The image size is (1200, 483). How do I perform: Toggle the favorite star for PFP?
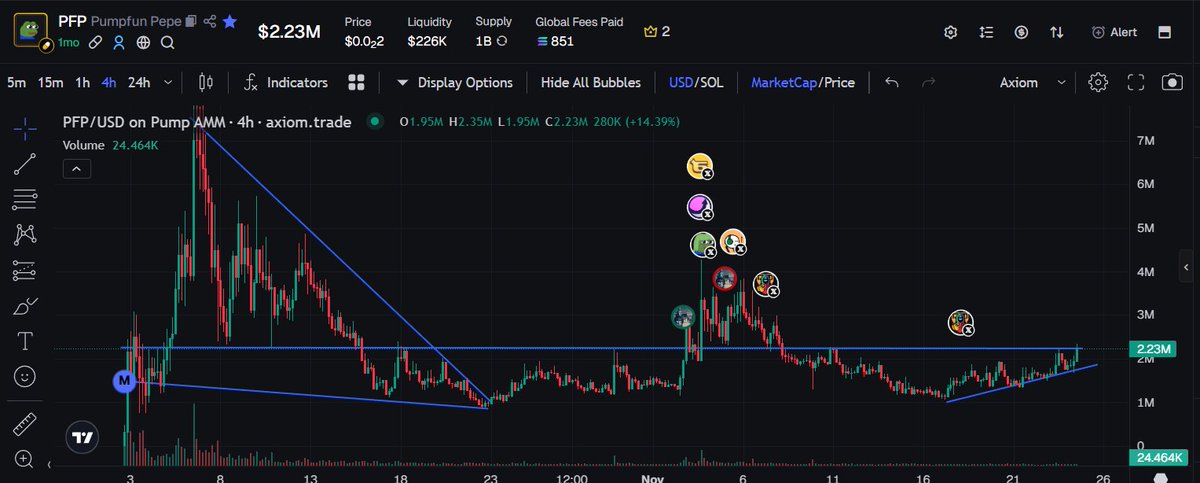(230, 20)
